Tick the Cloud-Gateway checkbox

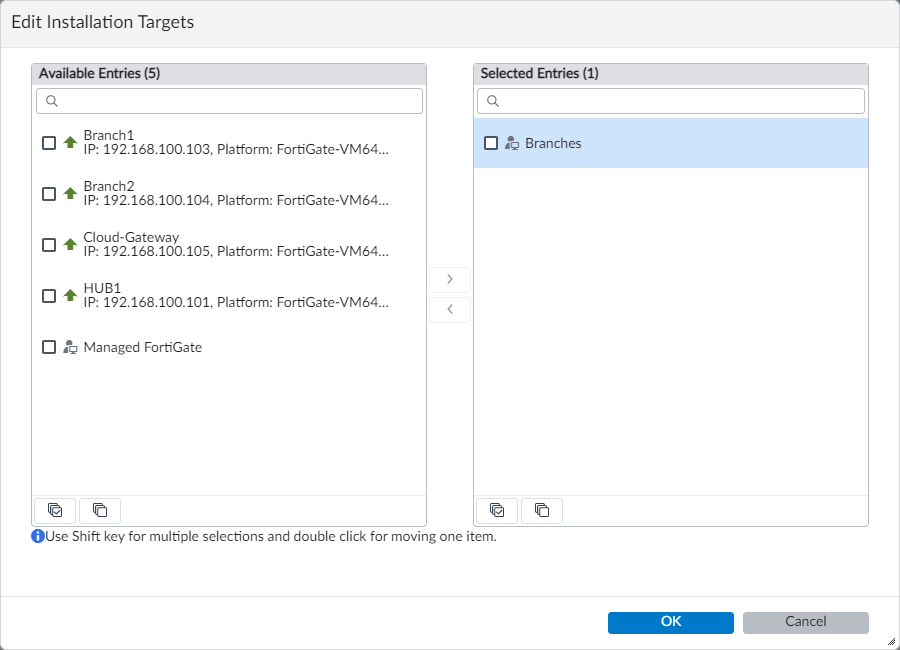click(49, 245)
